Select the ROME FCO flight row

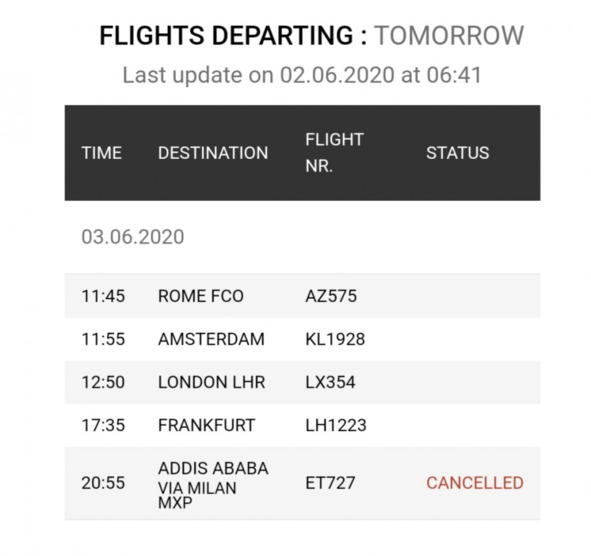coord(302,296)
